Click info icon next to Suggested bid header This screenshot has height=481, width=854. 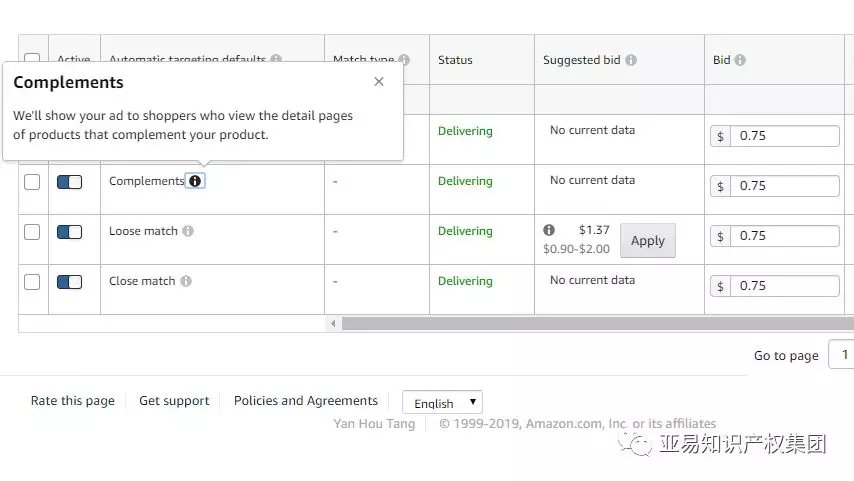(631, 60)
